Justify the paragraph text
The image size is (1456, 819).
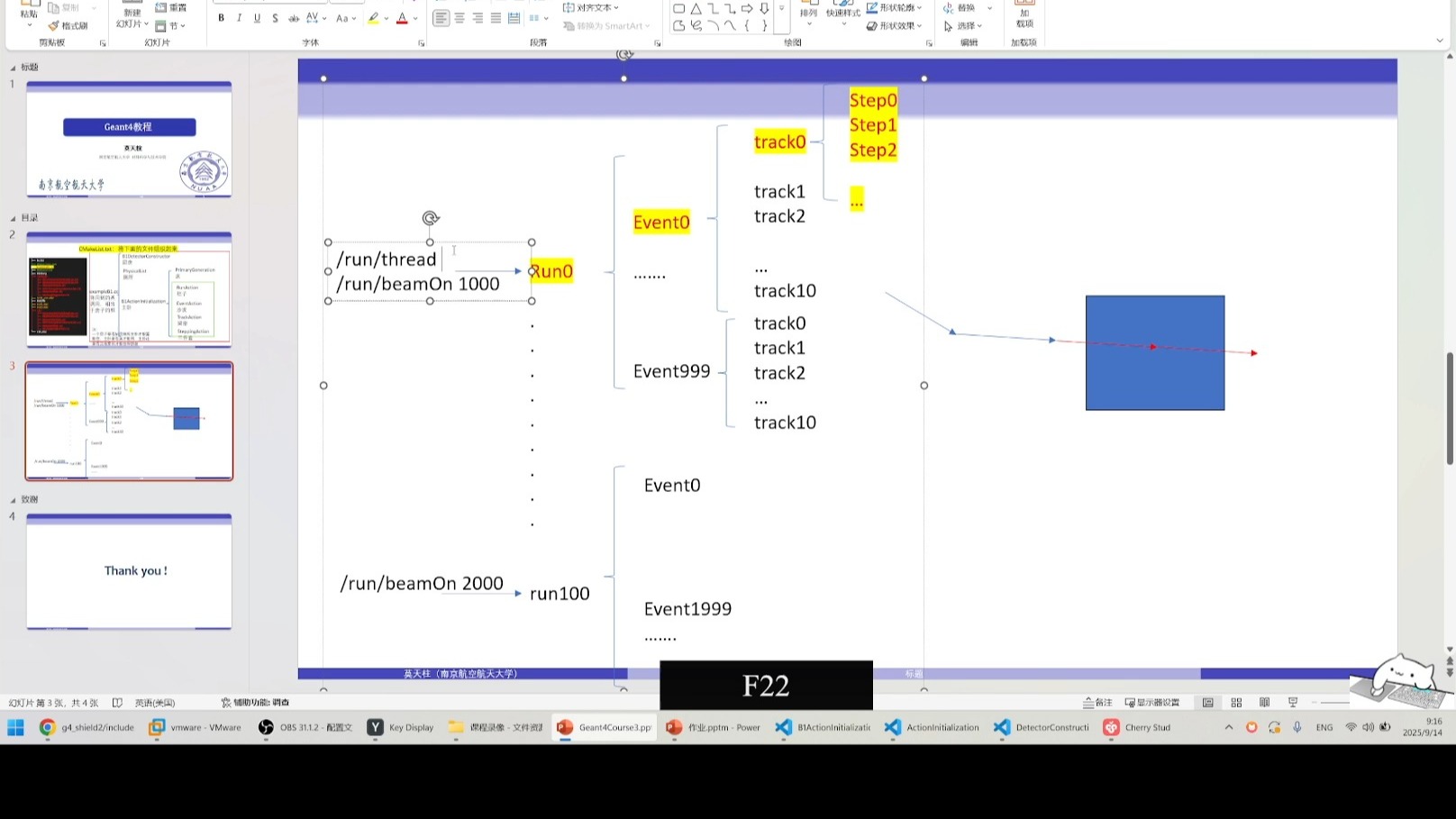tap(496, 18)
